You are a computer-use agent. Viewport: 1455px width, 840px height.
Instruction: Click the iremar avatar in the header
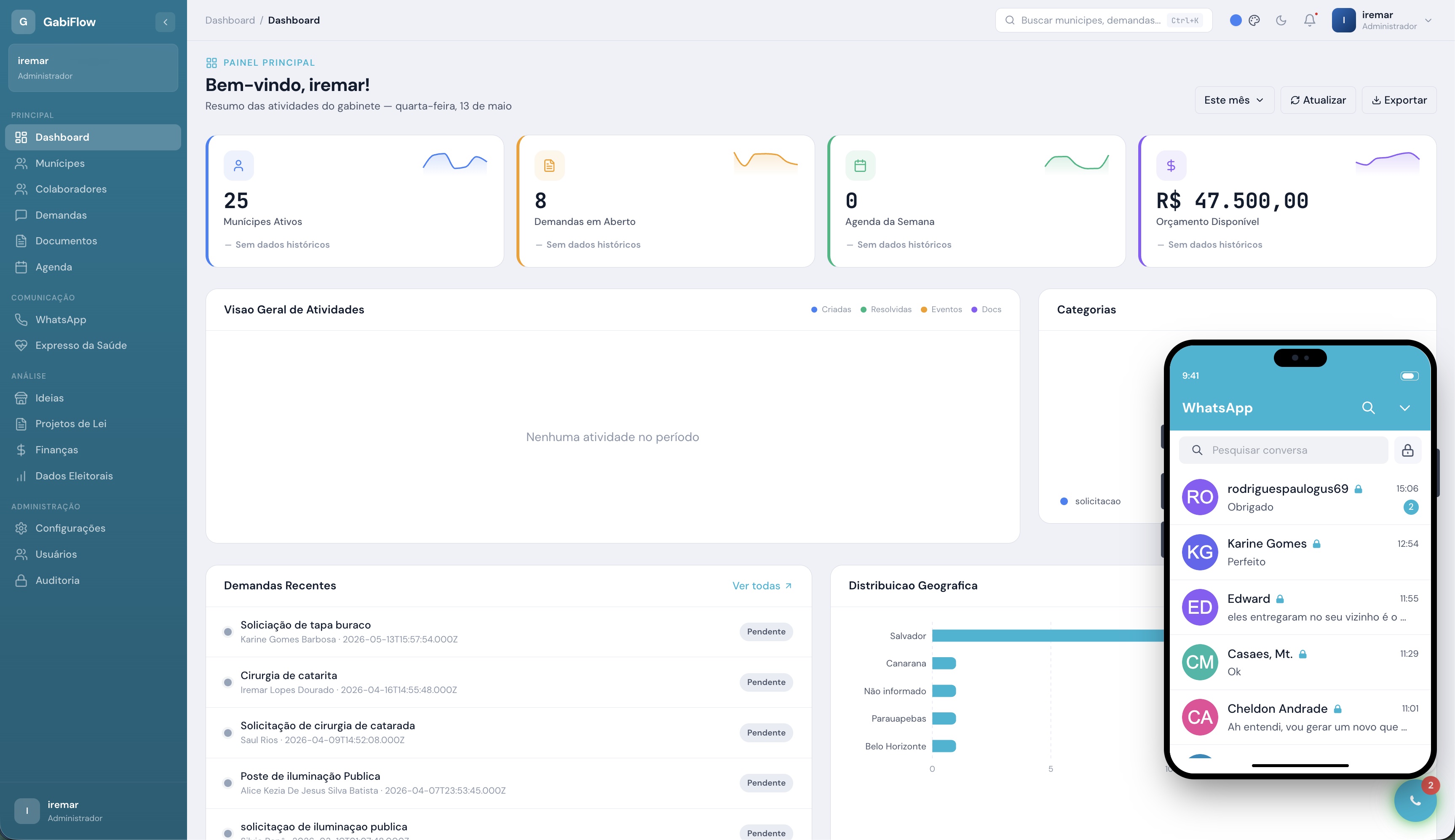point(1343,20)
